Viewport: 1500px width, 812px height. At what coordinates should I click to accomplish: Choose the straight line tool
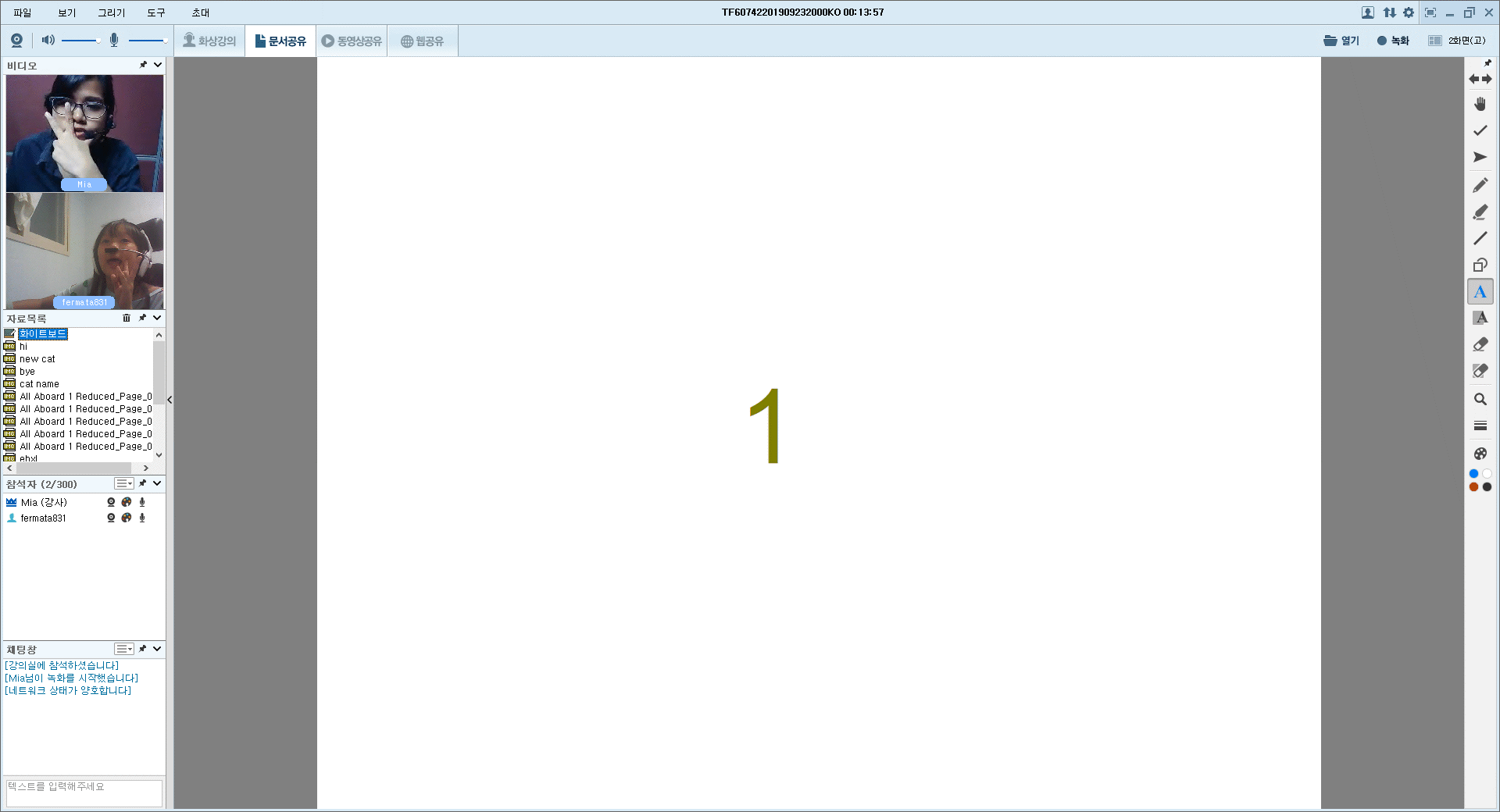pos(1480,238)
